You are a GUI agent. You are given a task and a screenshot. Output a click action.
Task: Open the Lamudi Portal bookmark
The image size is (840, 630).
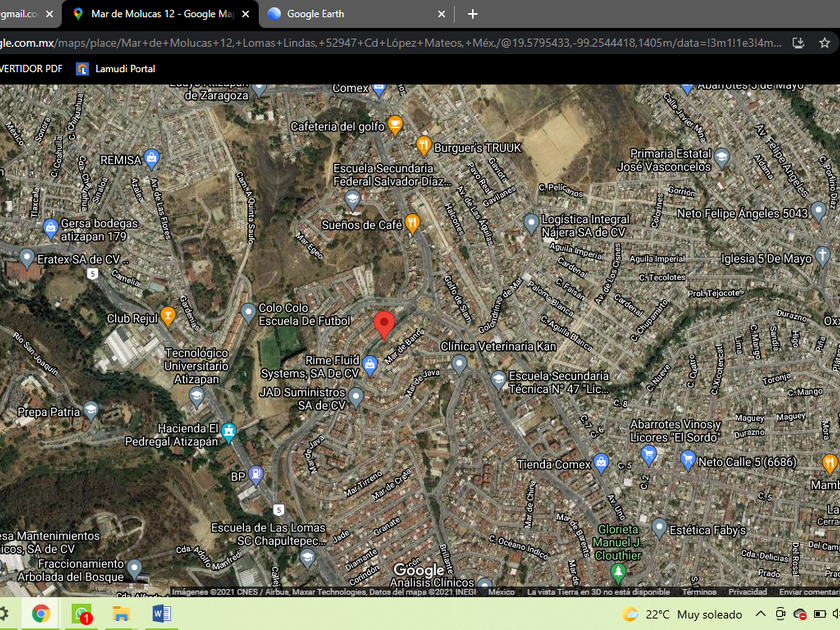point(116,69)
